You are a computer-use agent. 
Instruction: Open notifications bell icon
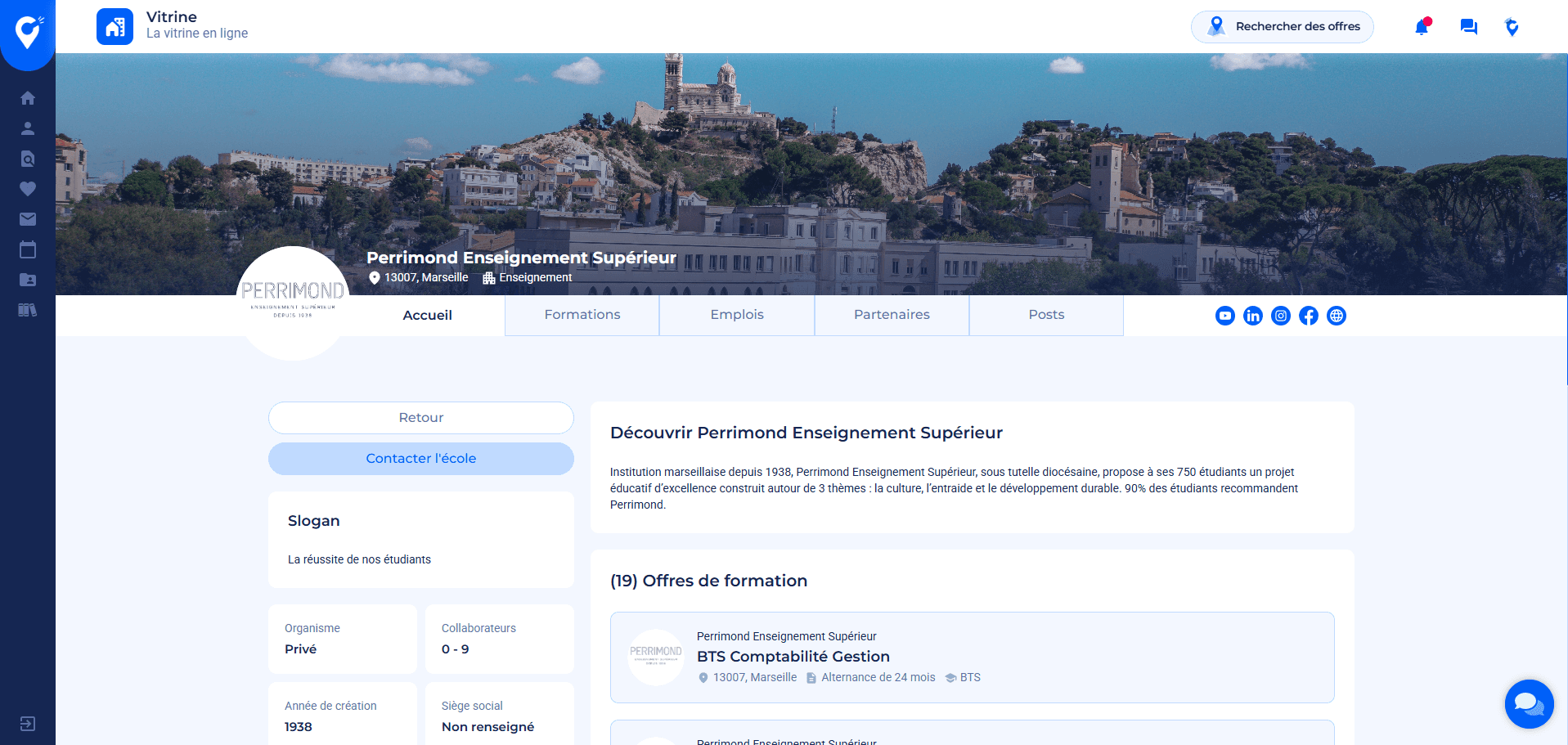point(1422,26)
